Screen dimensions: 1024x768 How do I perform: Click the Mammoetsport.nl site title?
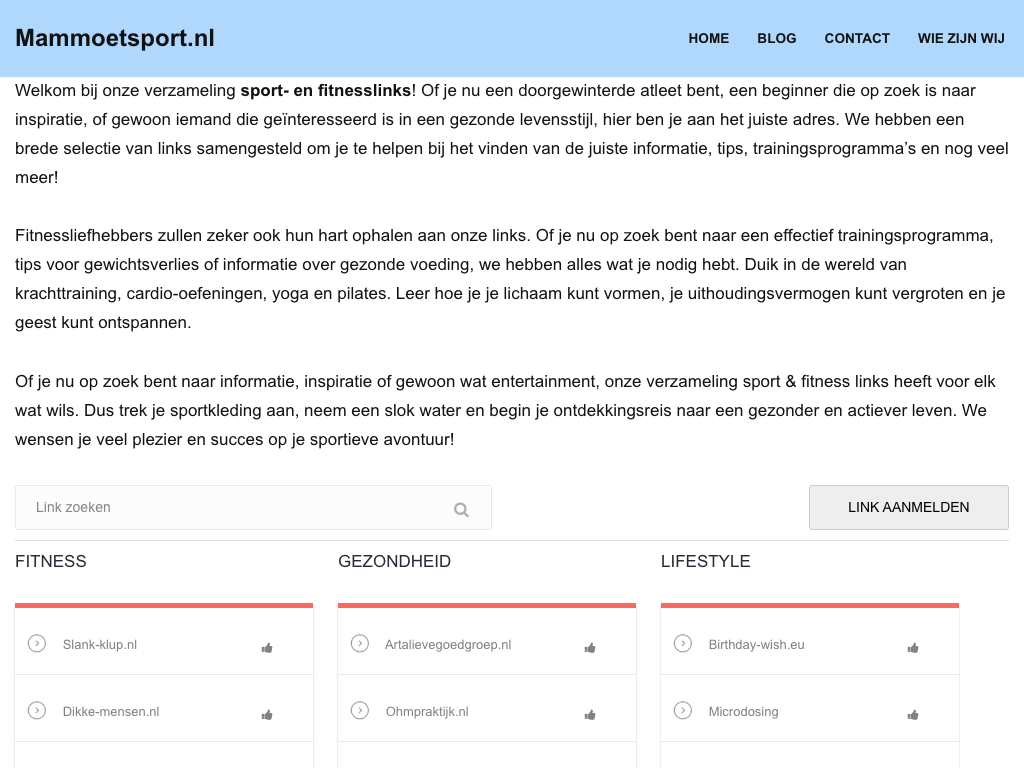(115, 38)
